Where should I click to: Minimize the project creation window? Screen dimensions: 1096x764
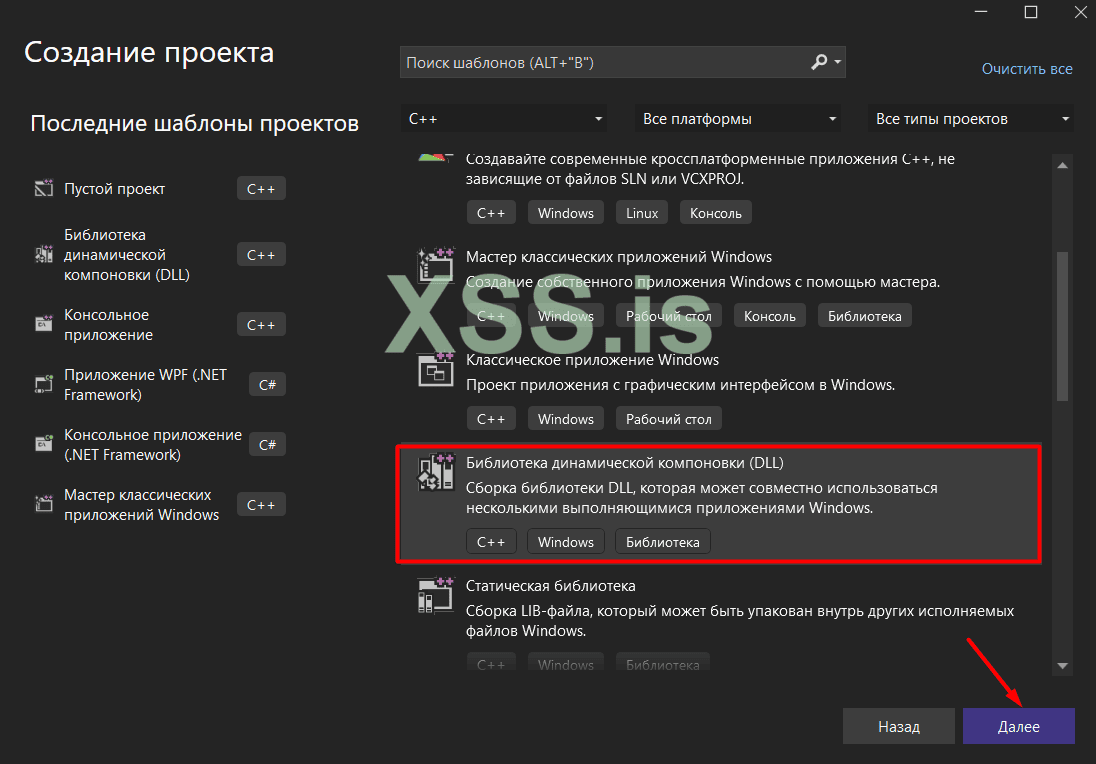point(981,12)
